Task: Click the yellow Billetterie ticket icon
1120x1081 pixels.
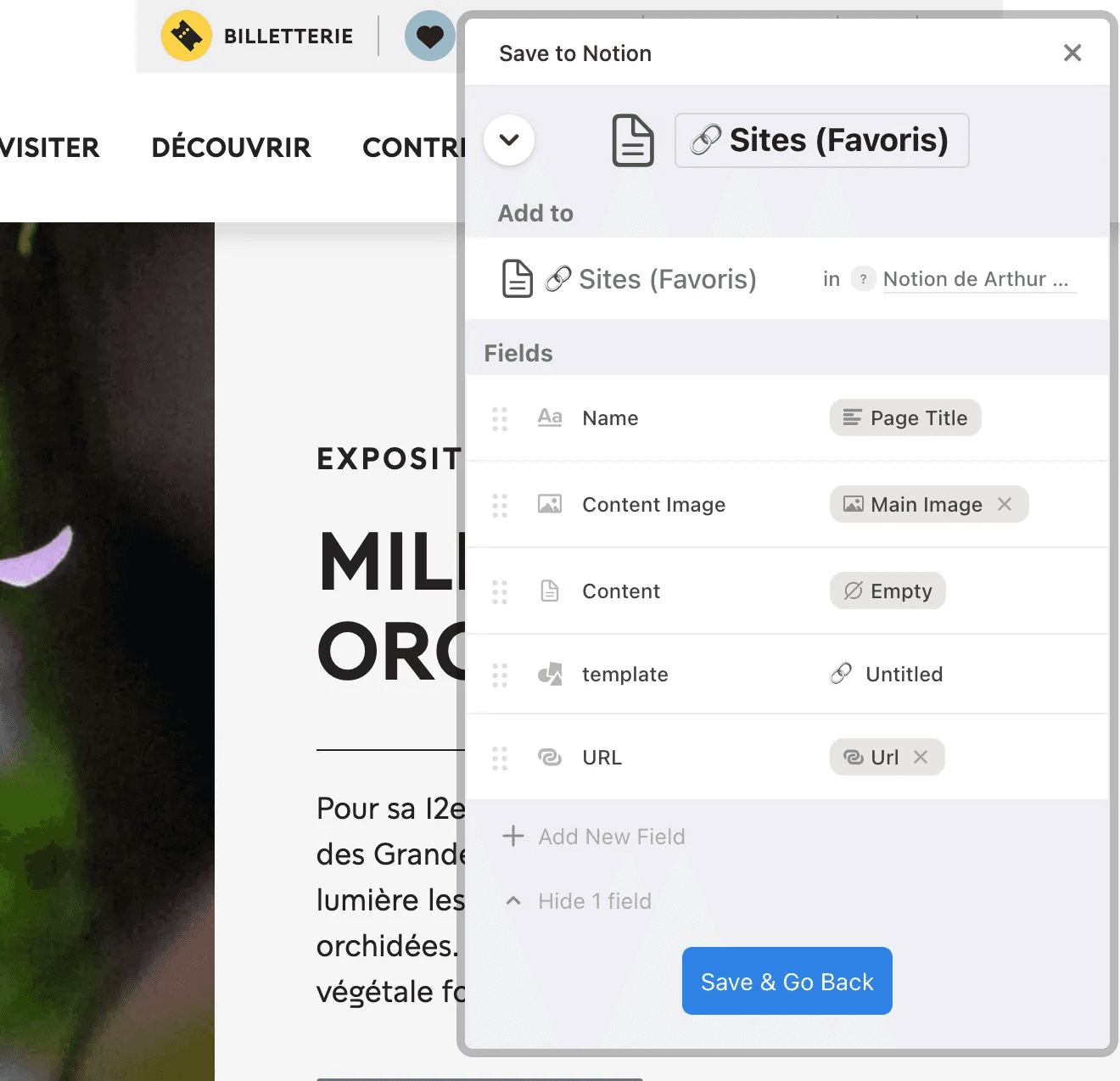Action: pos(187,36)
